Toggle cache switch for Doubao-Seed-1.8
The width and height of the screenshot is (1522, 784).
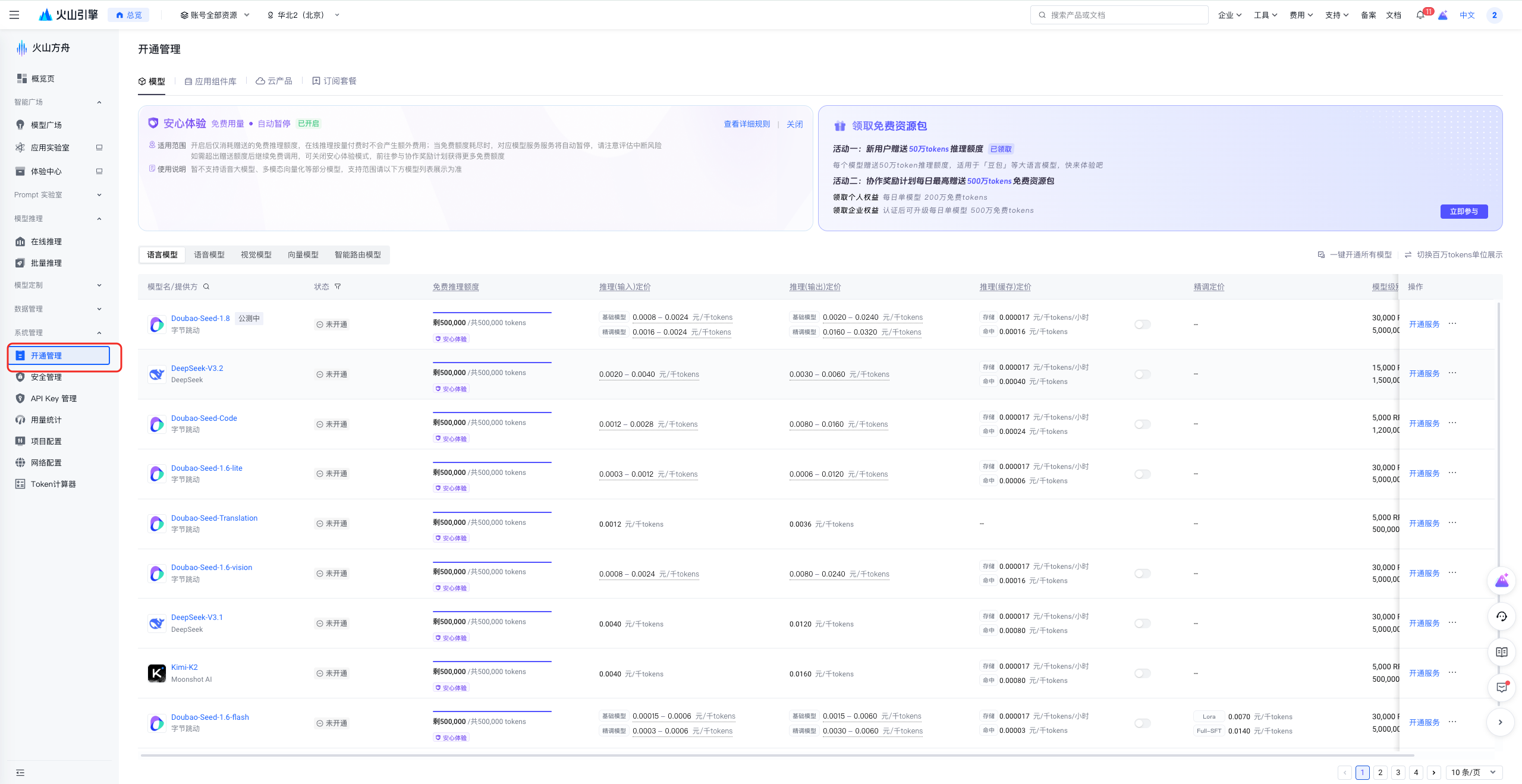pyautogui.click(x=1142, y=325)
